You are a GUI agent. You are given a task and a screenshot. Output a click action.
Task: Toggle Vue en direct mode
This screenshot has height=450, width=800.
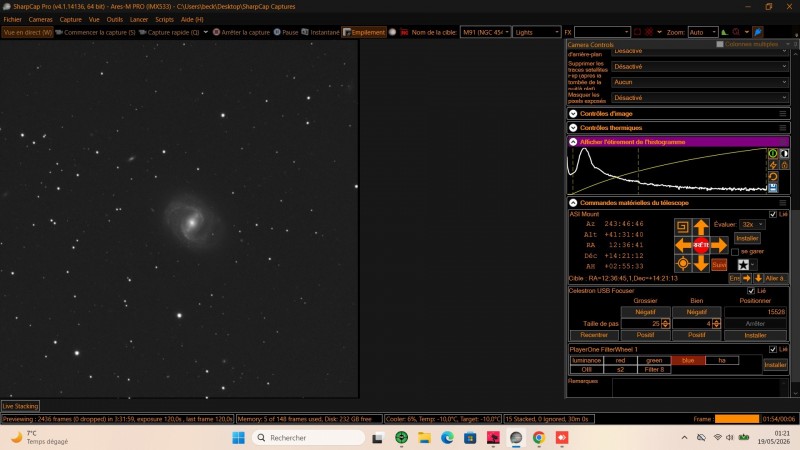[x=28, y=32]
